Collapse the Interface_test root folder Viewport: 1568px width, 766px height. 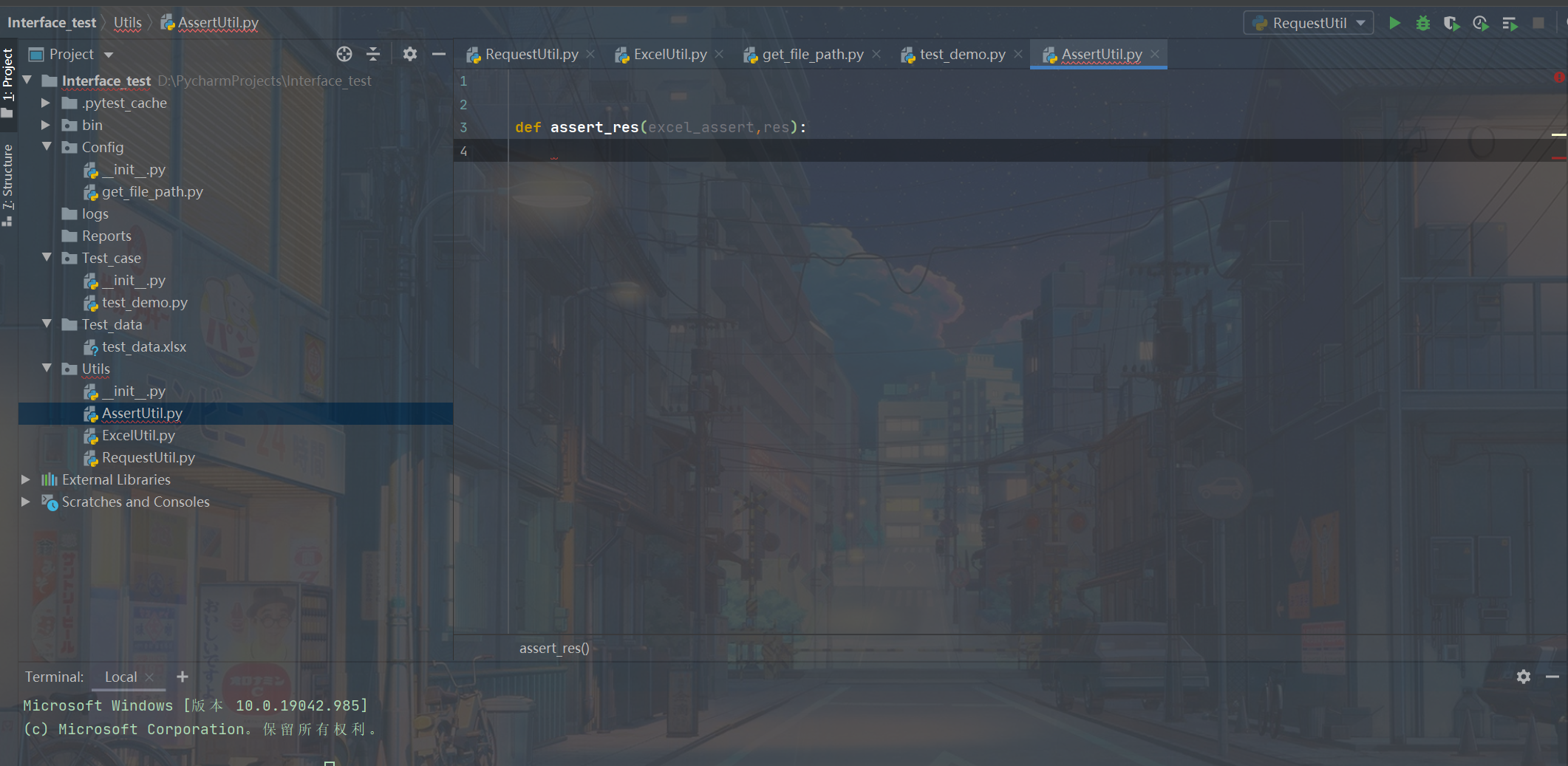[27, 80]
